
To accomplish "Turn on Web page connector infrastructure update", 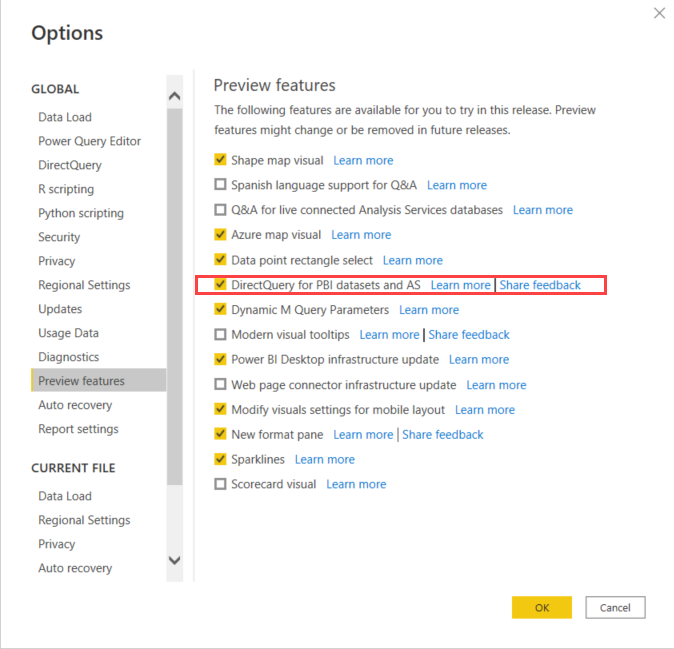I will coord(220,384).
